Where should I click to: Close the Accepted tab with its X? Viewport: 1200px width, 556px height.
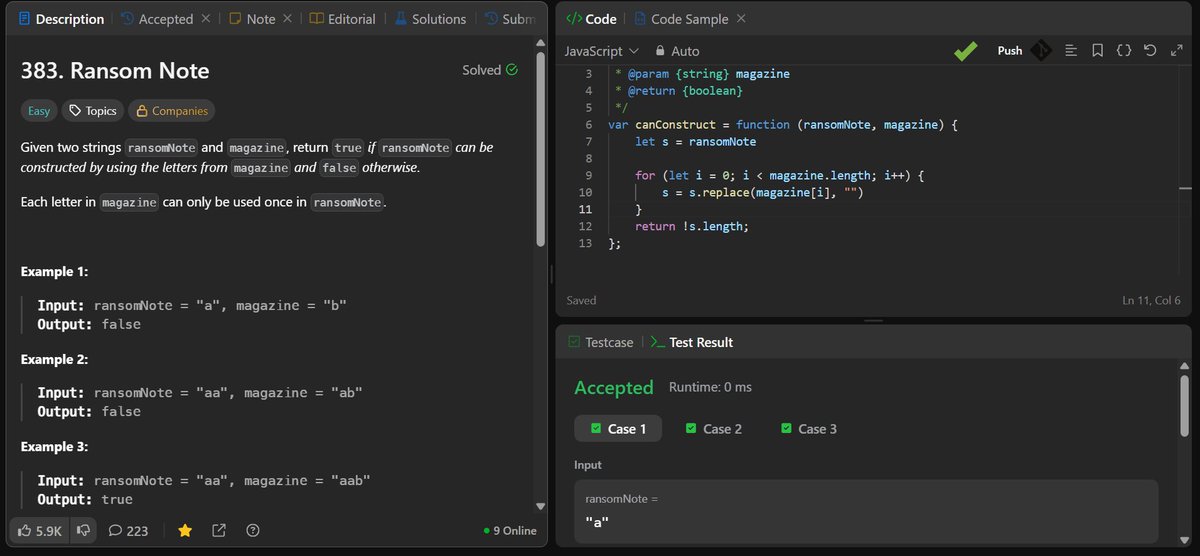(x=206, y=19)
